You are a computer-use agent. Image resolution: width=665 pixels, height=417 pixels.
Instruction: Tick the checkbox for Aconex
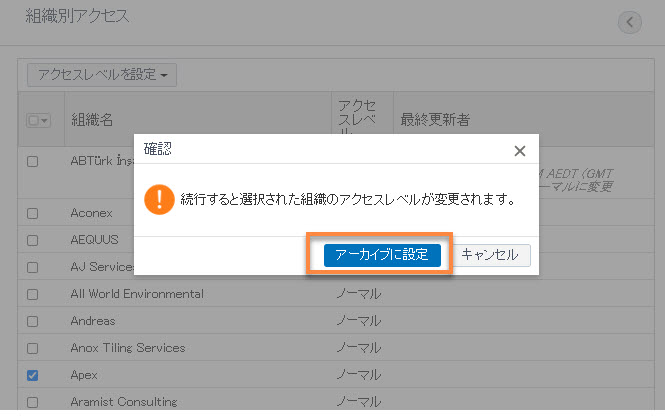33,213
